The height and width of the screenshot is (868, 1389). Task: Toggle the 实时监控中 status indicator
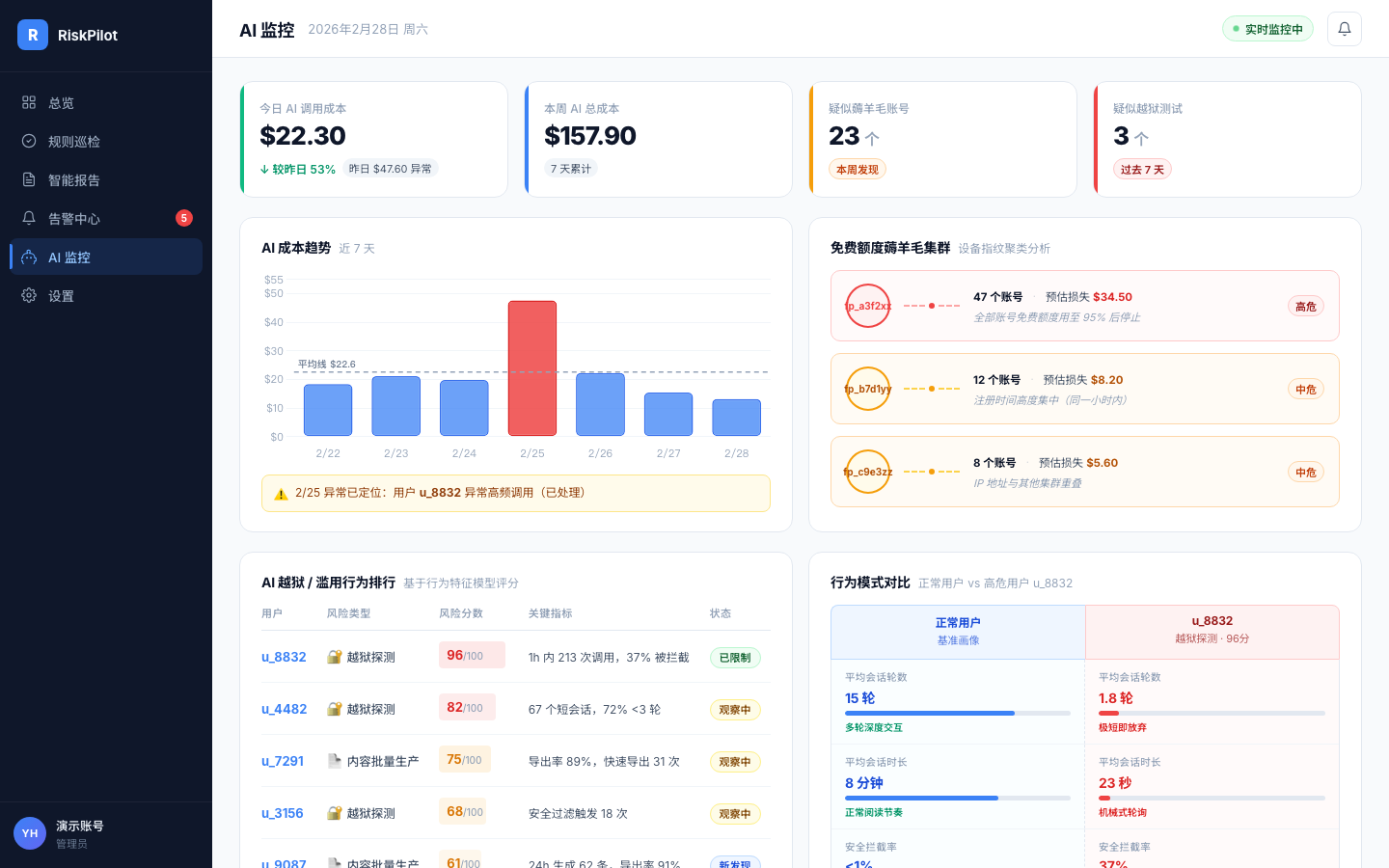click(x=1267, y=29)
